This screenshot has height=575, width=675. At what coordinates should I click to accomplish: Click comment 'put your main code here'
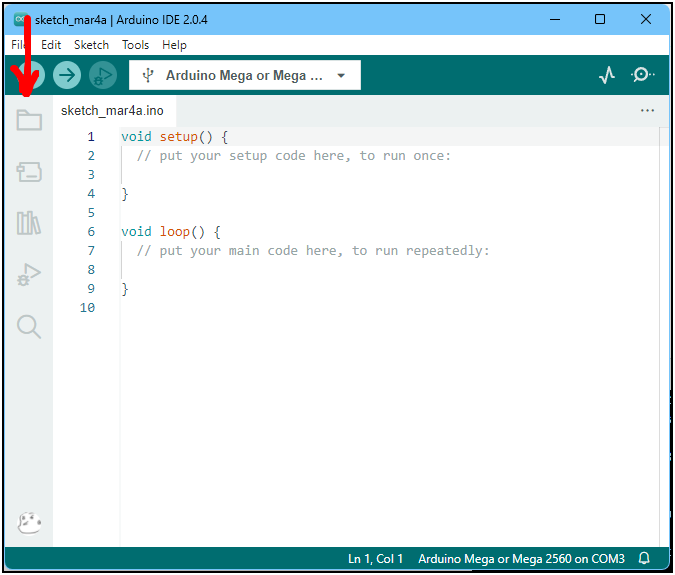(x=313, y=250)
